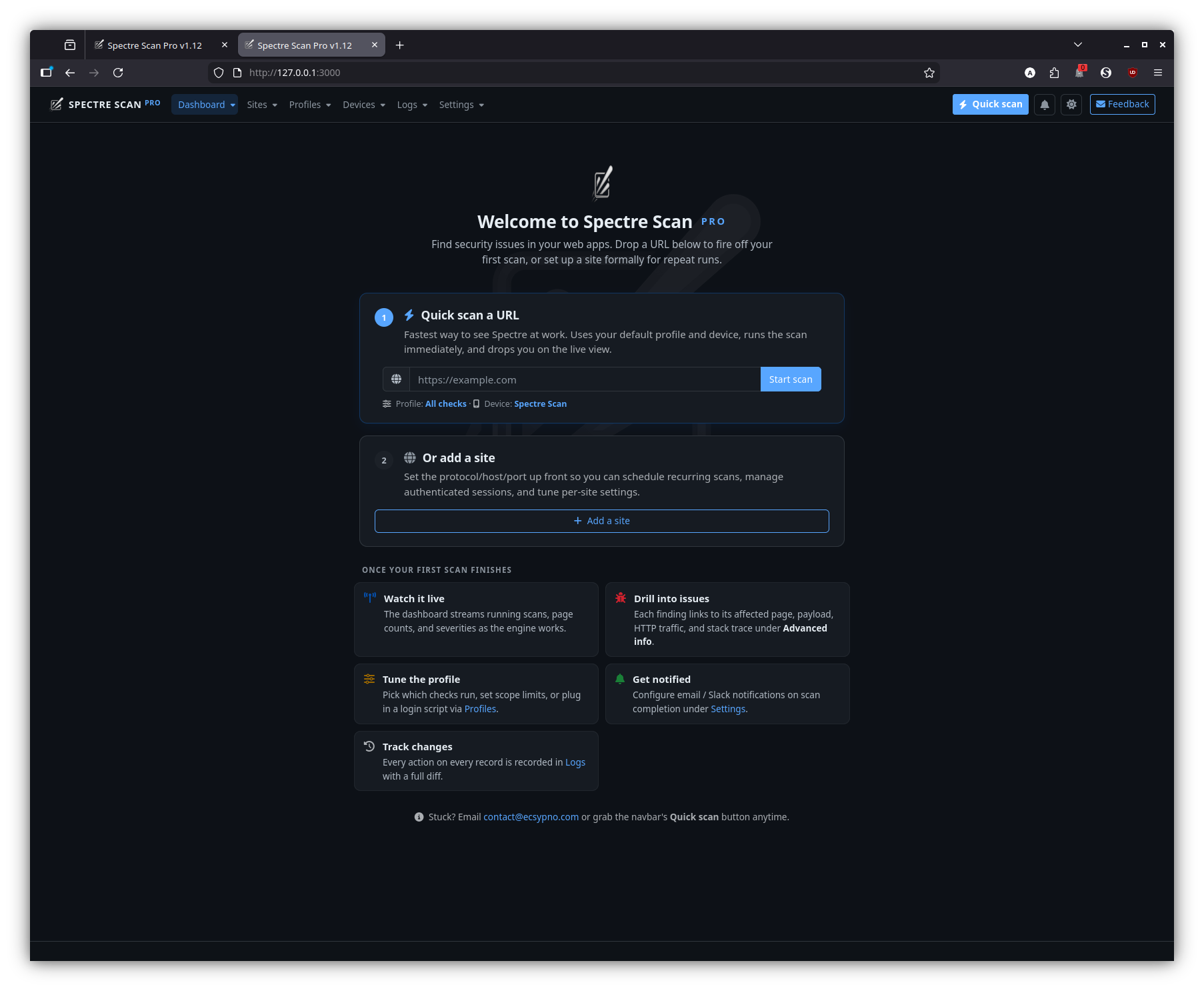This screenshot has height=991, width=1204.
Task: Click the globe icon beside URL field
Action: click(x=397, y=379)
